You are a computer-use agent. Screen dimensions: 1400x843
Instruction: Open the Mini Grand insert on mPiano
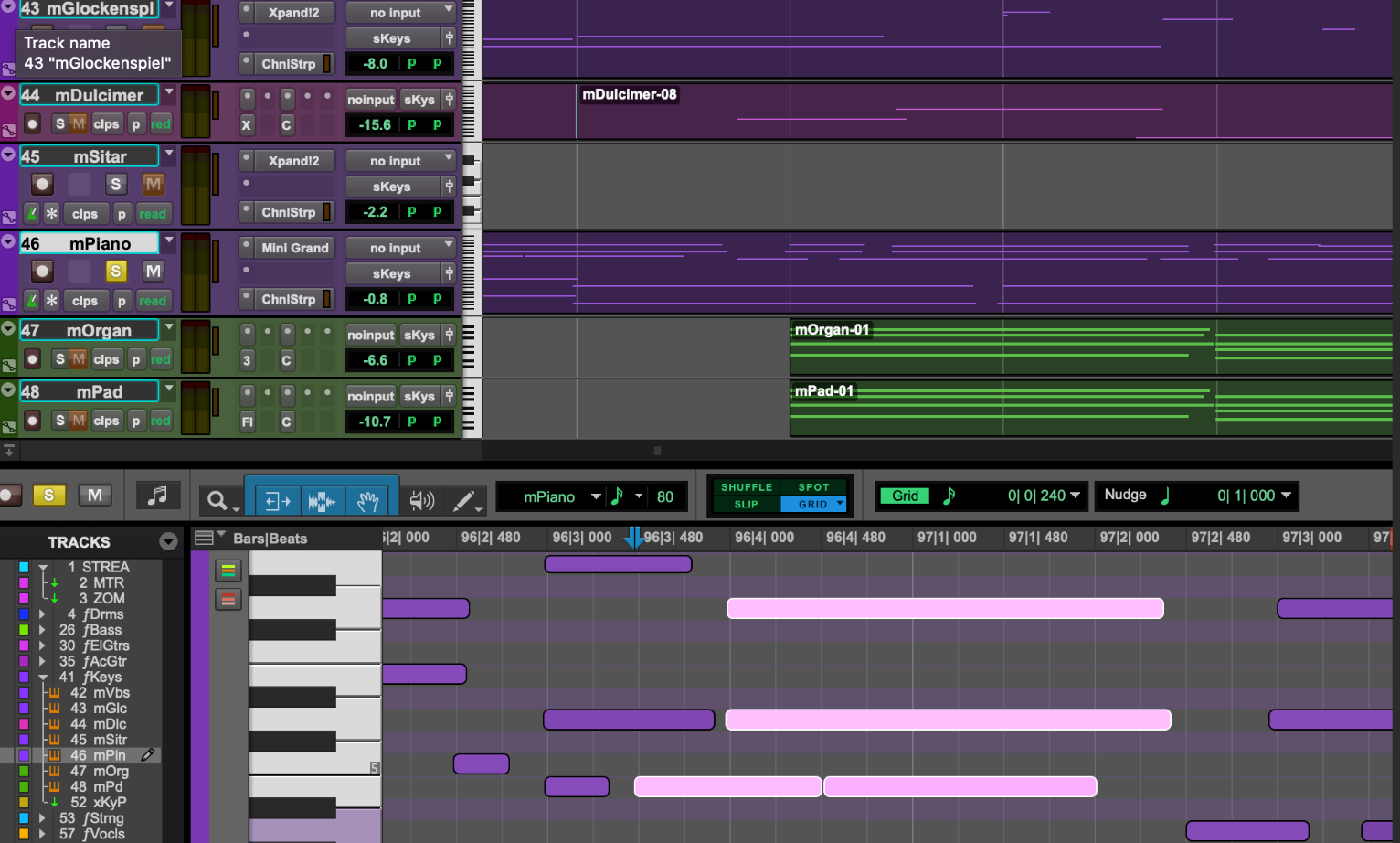294,248
